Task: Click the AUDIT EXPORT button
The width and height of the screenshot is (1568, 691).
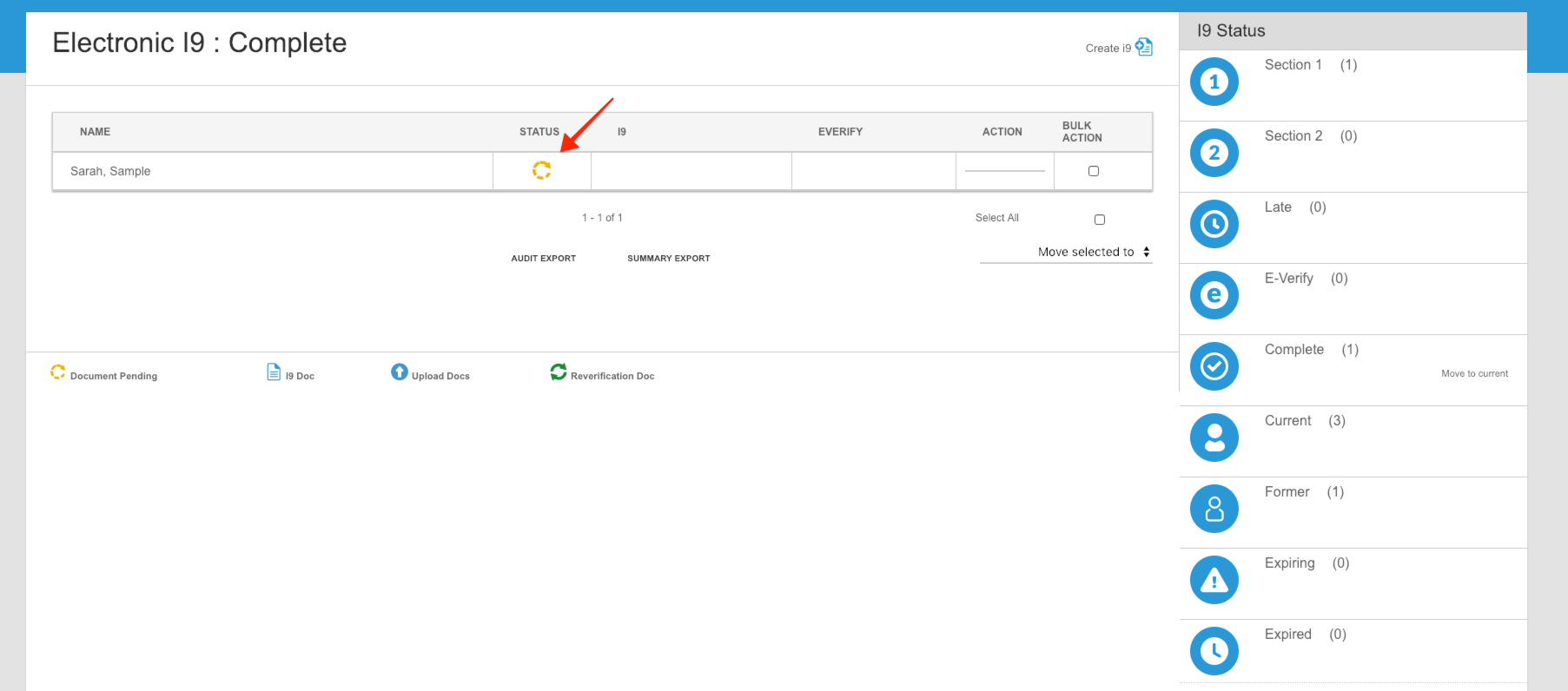Action: 544,259
